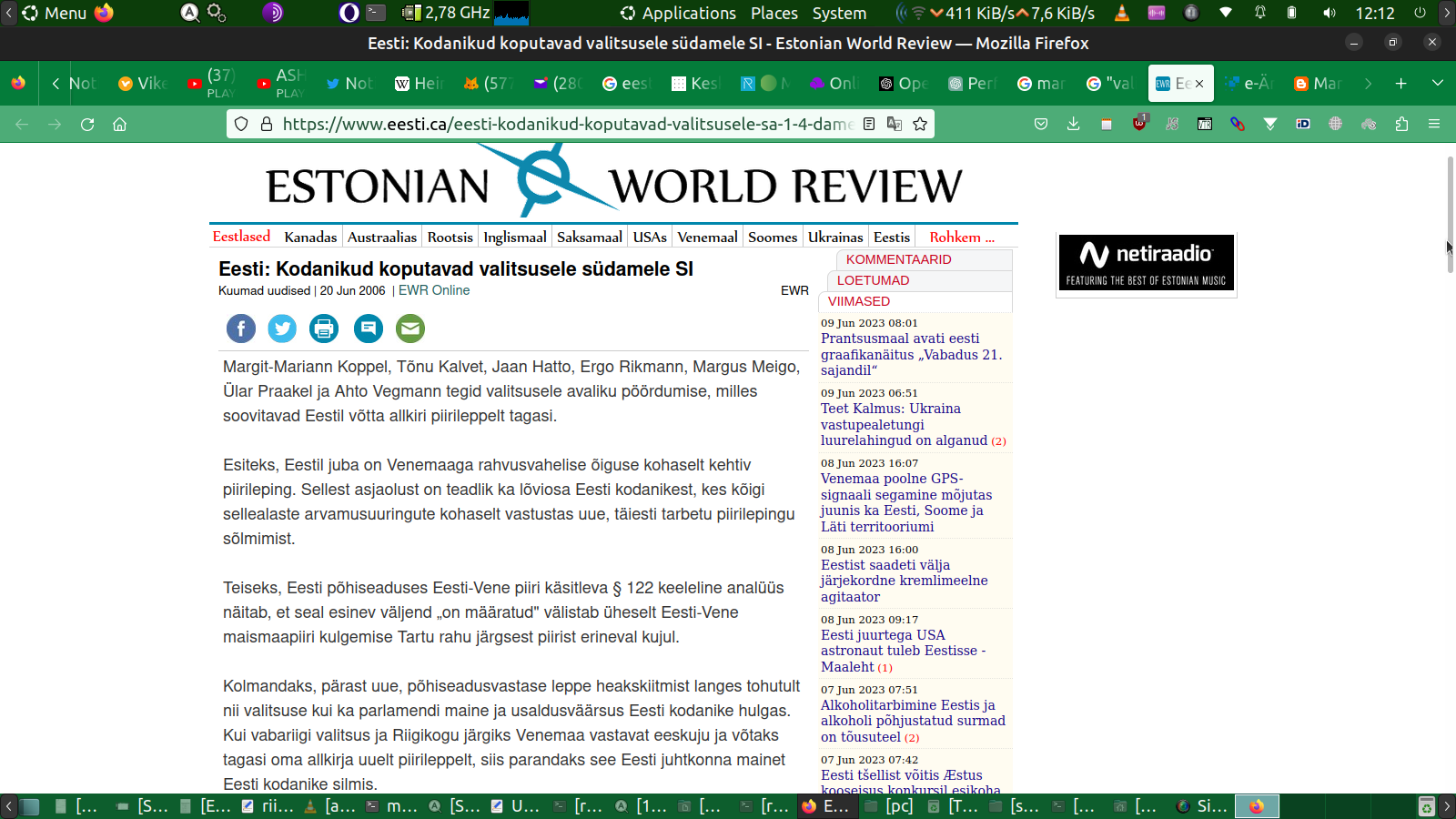Click the notification bell in top panel
Screen dimensions: 1456x819
(1260, 13)
